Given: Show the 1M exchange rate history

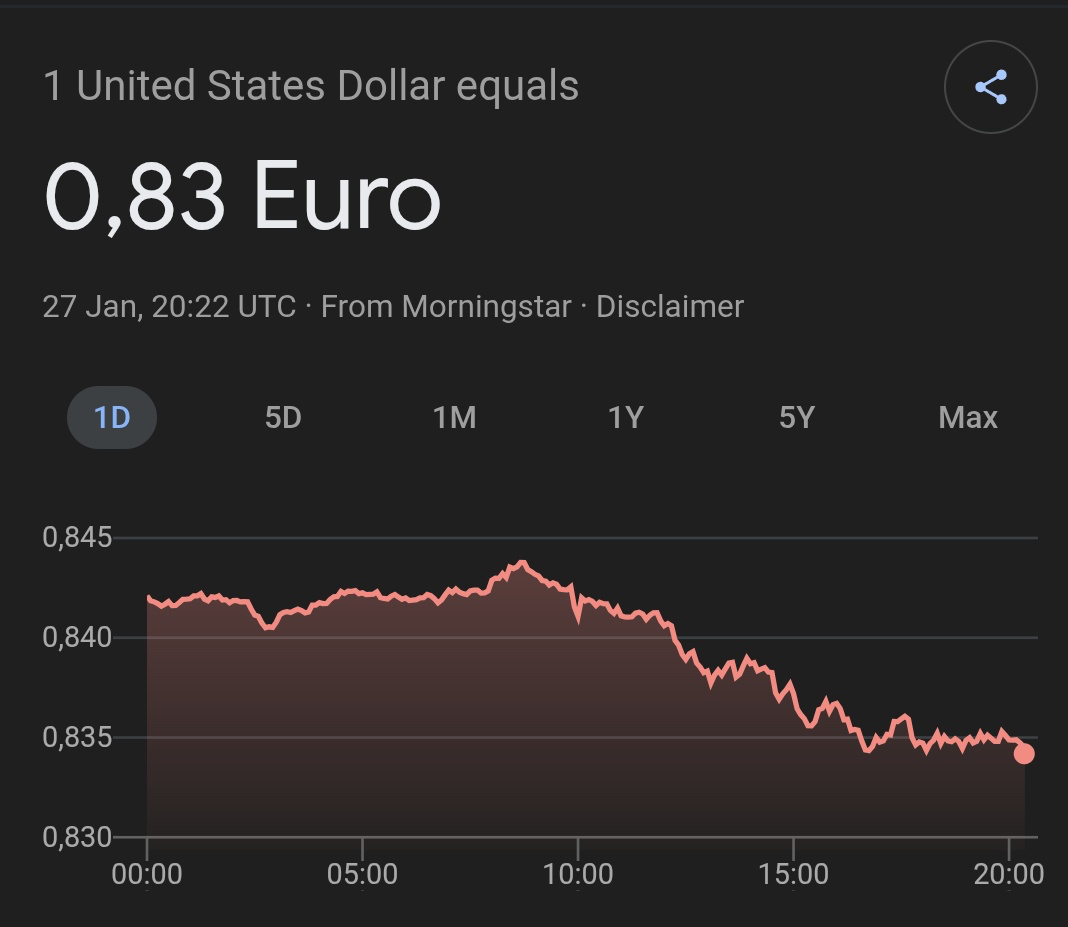Looking at the screenshot, I should [x=454, y=417].
